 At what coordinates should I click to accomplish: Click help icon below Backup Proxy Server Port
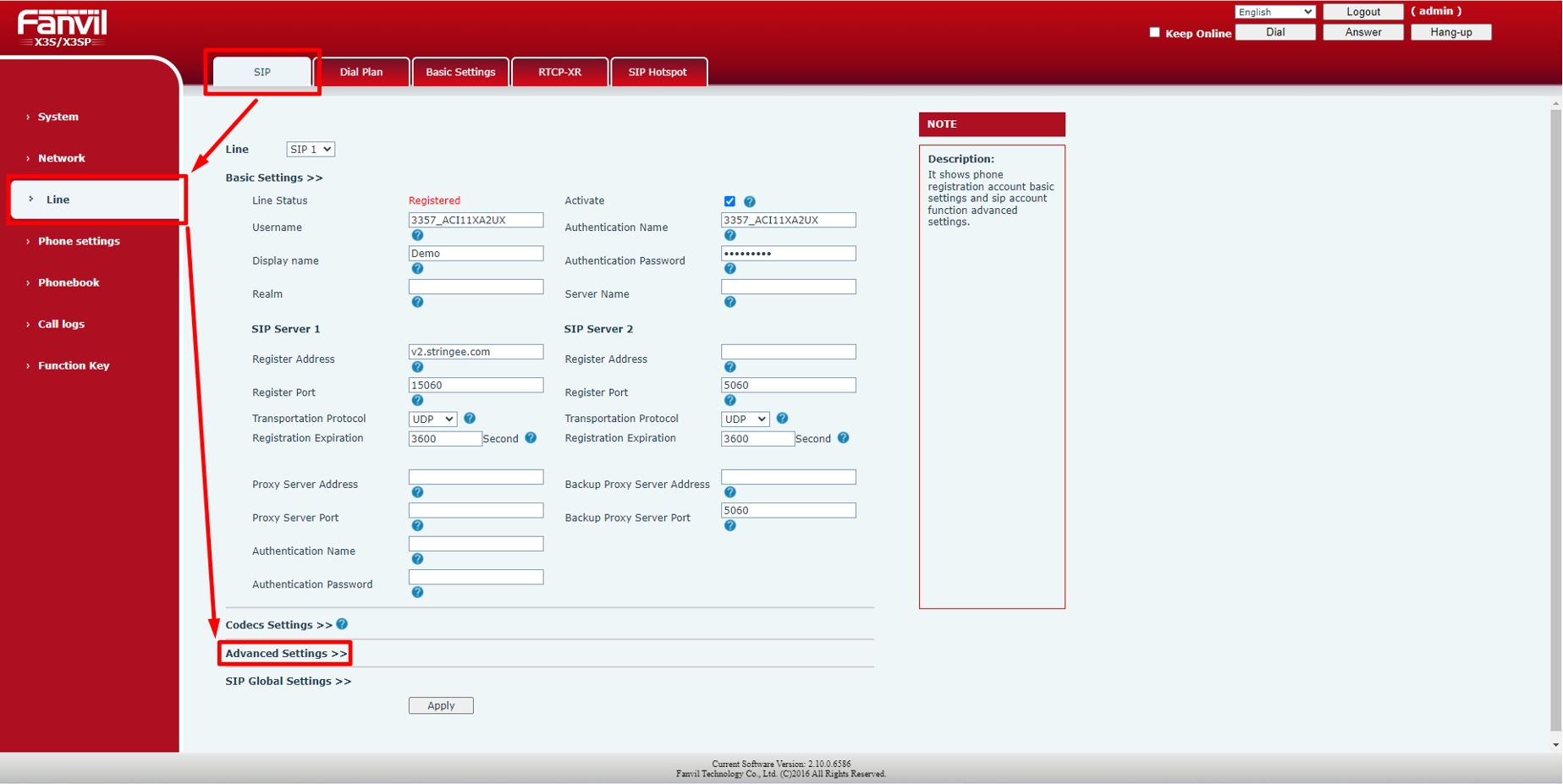click(x=729, y=526)
